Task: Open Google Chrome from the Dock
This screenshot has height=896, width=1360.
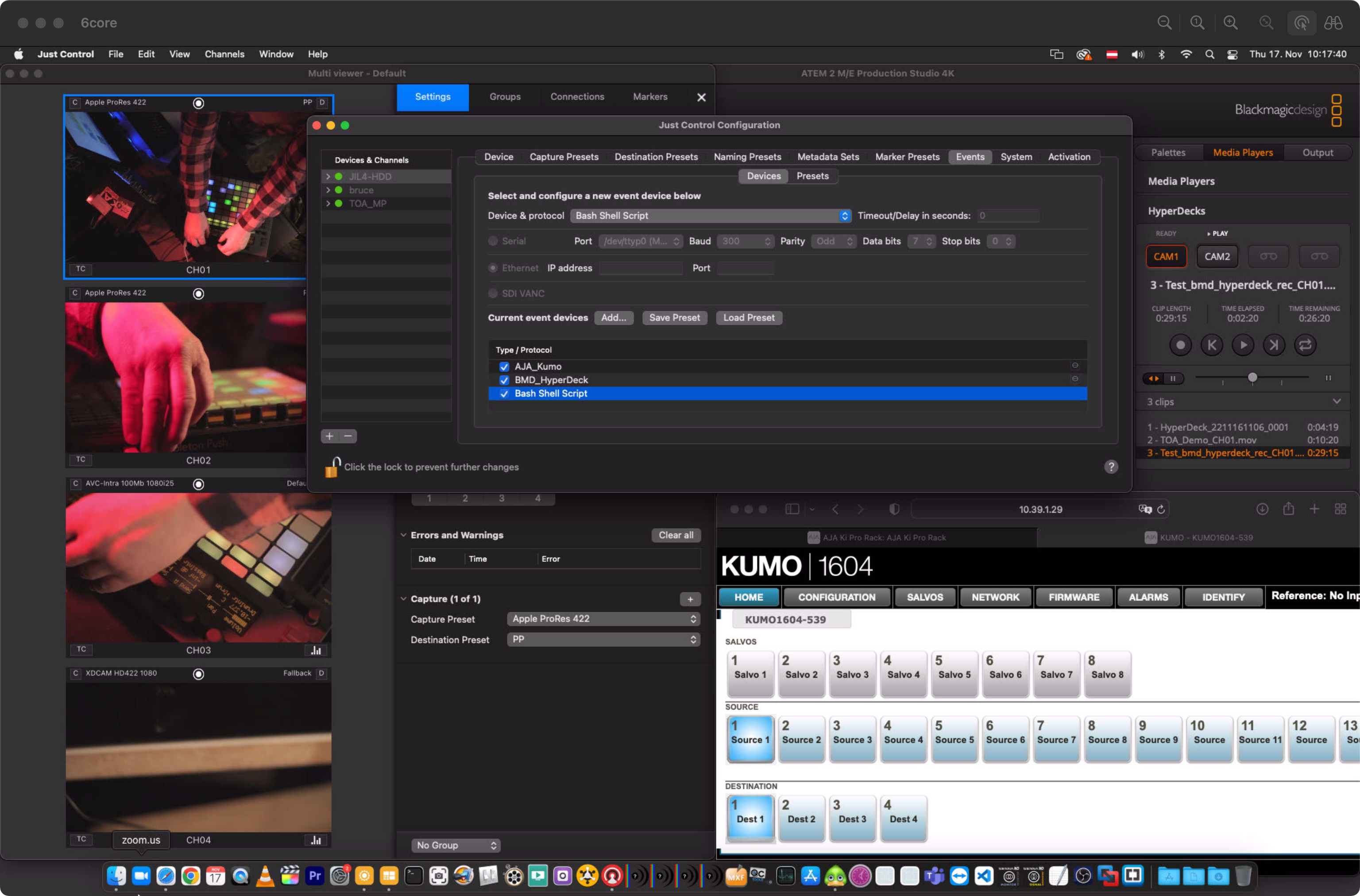Action: [x=191, y=876]
